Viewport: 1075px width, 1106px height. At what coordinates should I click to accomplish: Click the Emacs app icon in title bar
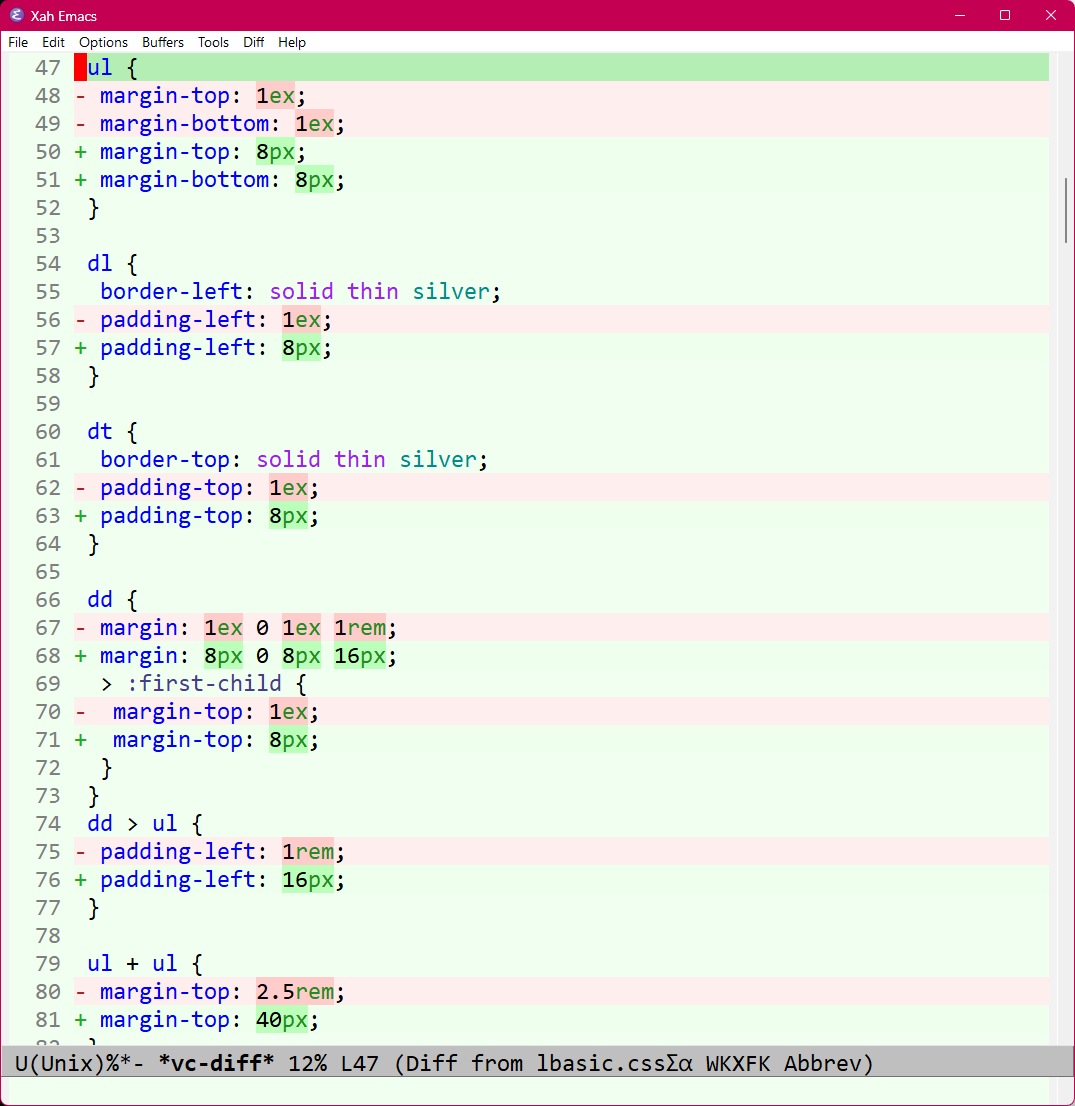point(16,15)
